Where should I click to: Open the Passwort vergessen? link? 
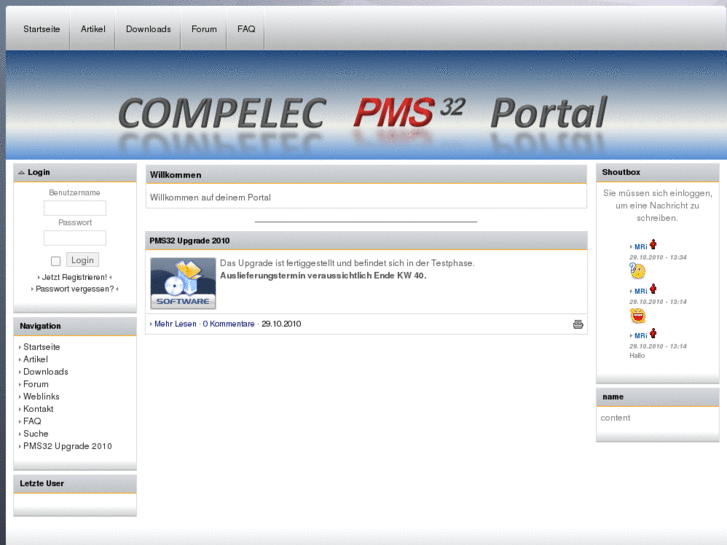tap(75, 289)
